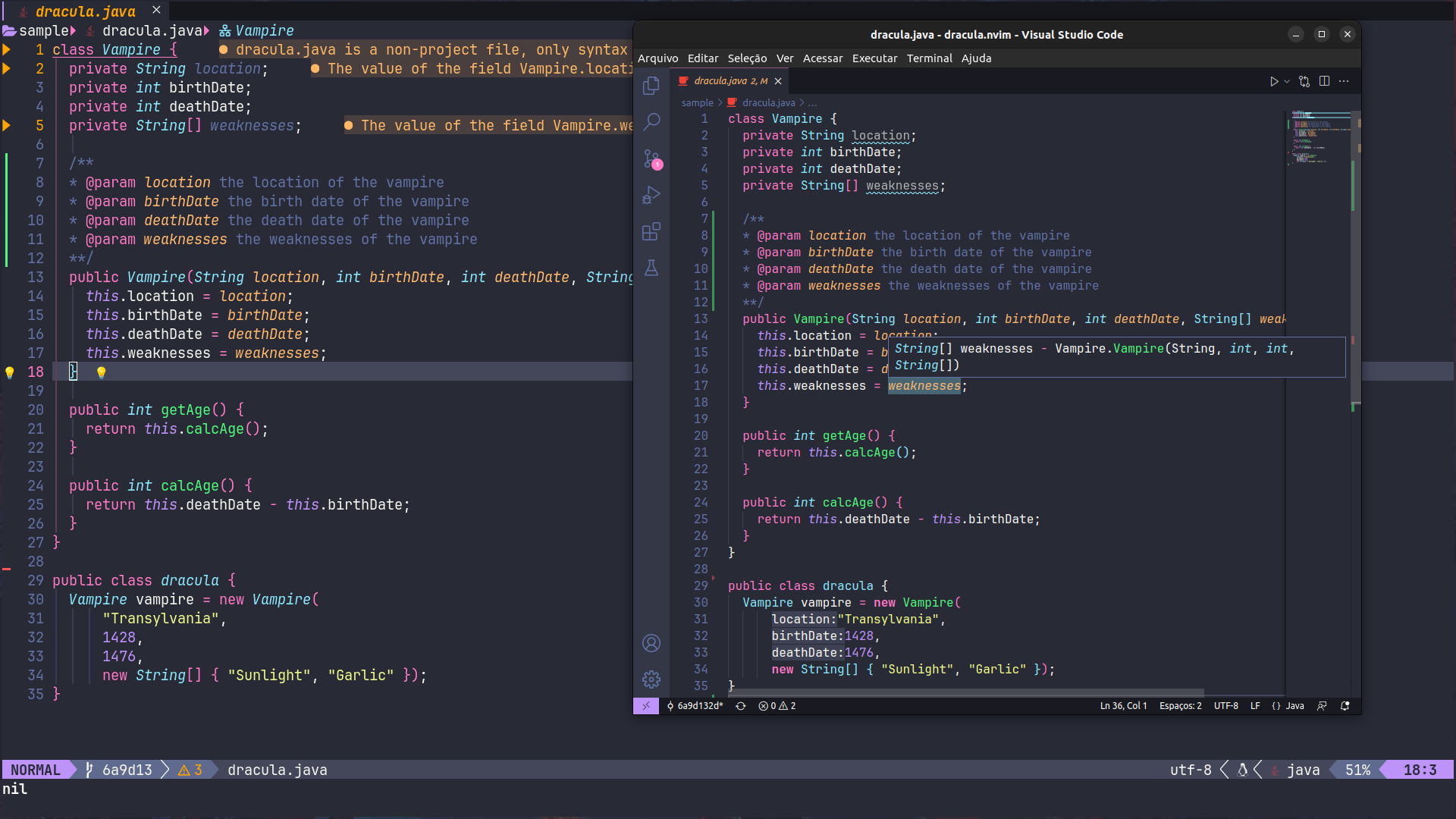Close the dracula.java VS Code tab
This screenshot has height=819, width=1456.
pyautogui.click(x=778, y=81)
